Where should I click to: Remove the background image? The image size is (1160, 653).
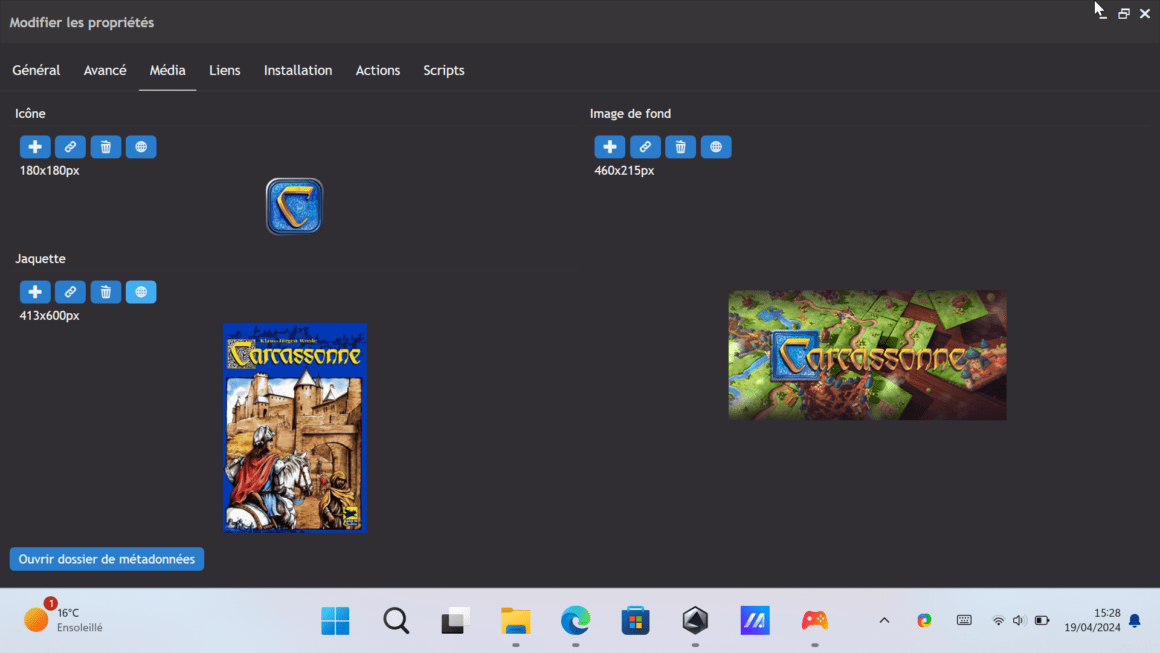pos(681,146)
